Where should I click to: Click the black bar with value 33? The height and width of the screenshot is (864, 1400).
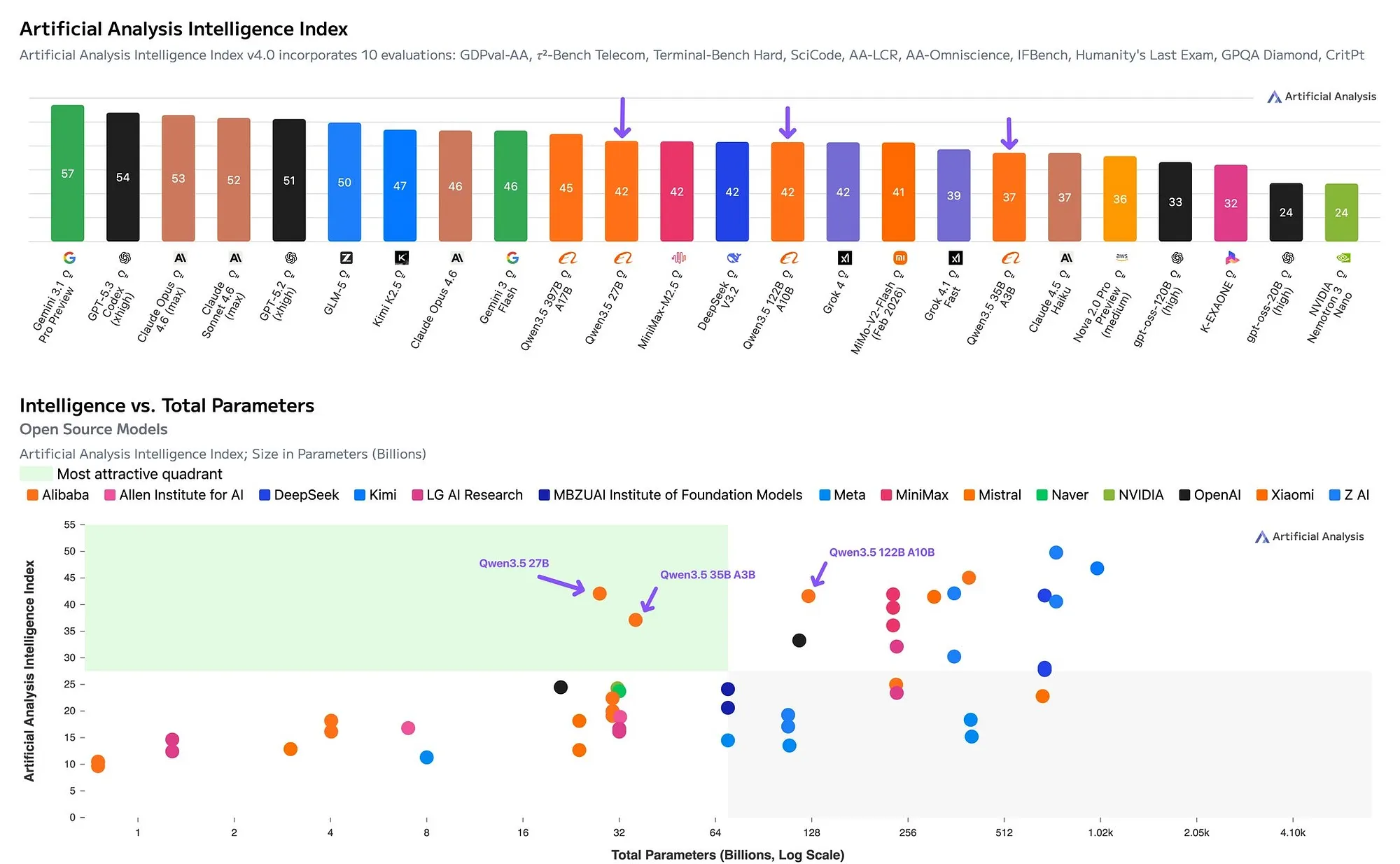pyautogui.click(x=1175, y=202)
